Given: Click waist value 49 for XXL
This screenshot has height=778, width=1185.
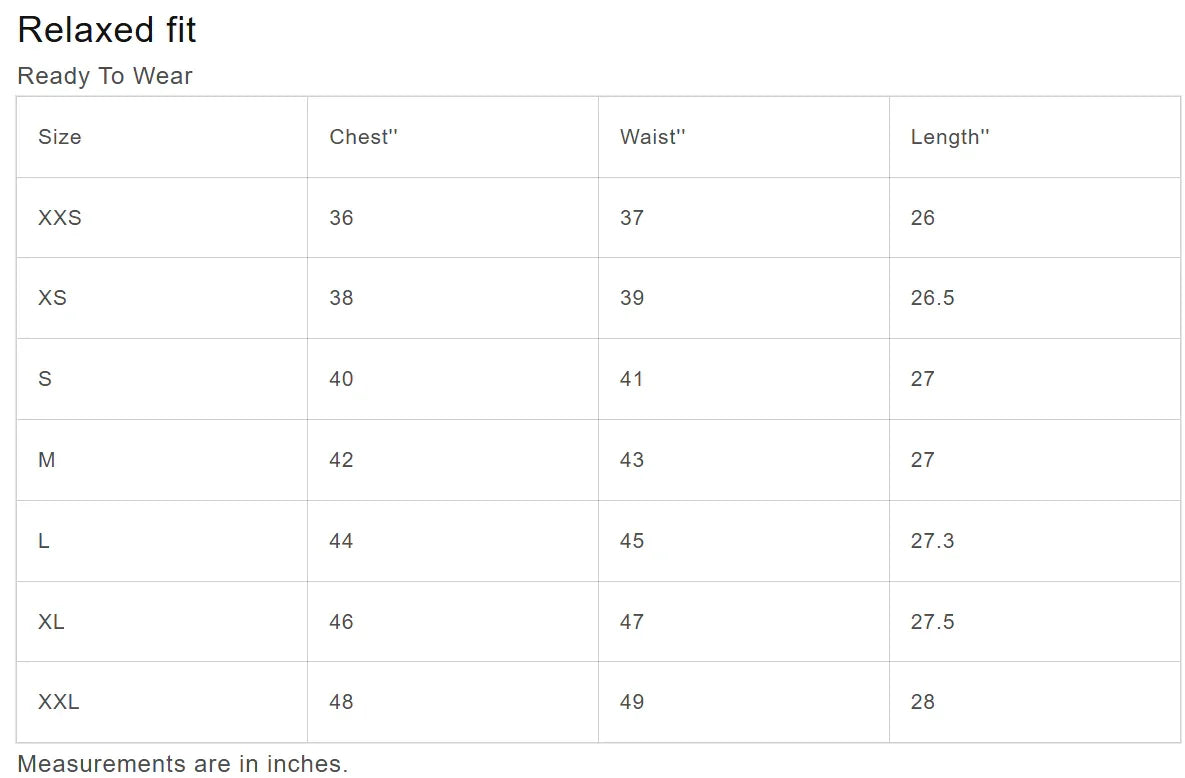Looking at the screenshot, I should click(632, 702).
